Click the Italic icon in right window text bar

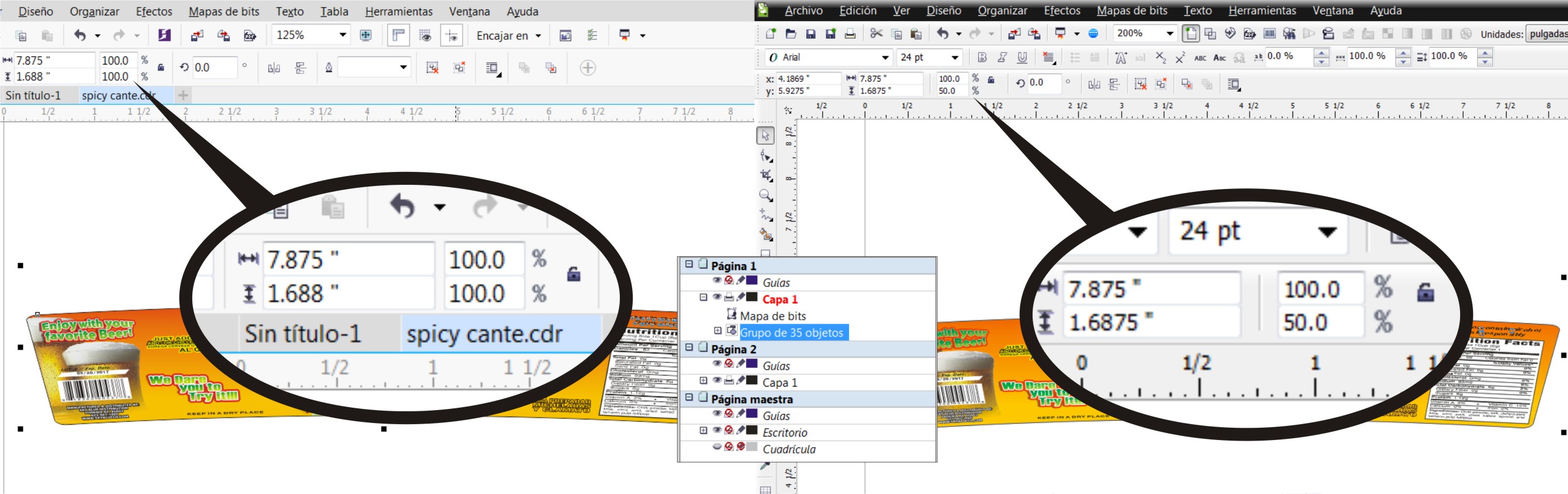(1002, 57)
